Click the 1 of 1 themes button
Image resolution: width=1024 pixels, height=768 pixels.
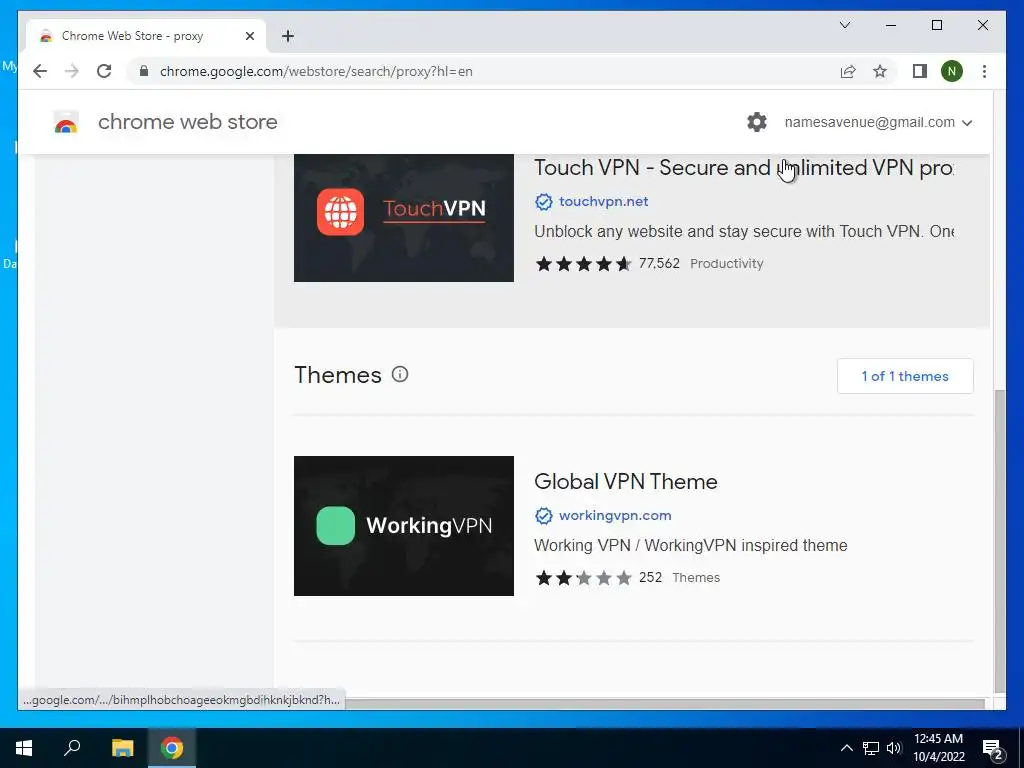[904, 376]
